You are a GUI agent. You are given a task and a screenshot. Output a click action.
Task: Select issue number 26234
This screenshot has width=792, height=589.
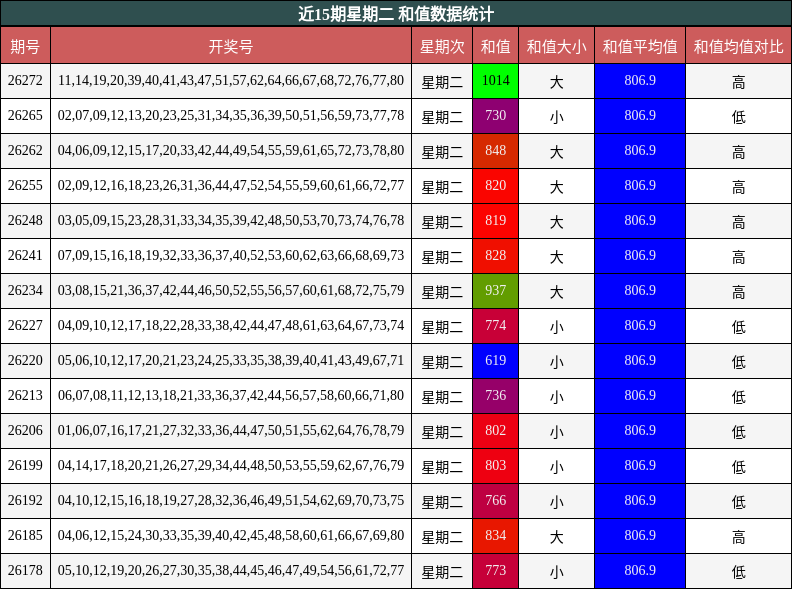[25, 290]
